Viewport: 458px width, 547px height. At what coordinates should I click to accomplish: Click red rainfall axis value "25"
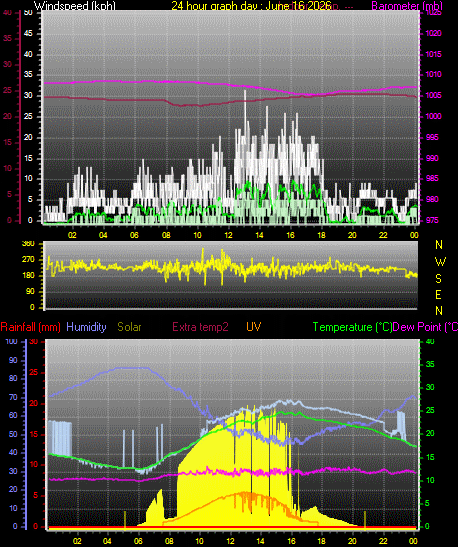pos(33,373)
